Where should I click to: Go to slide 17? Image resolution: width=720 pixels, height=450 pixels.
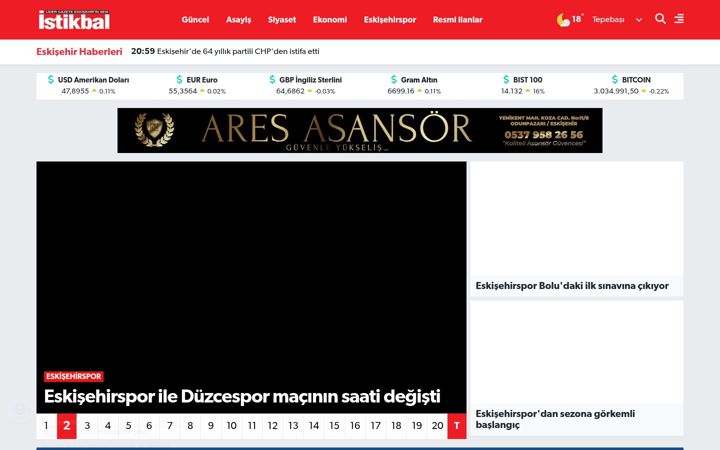[x=376, y=426]
